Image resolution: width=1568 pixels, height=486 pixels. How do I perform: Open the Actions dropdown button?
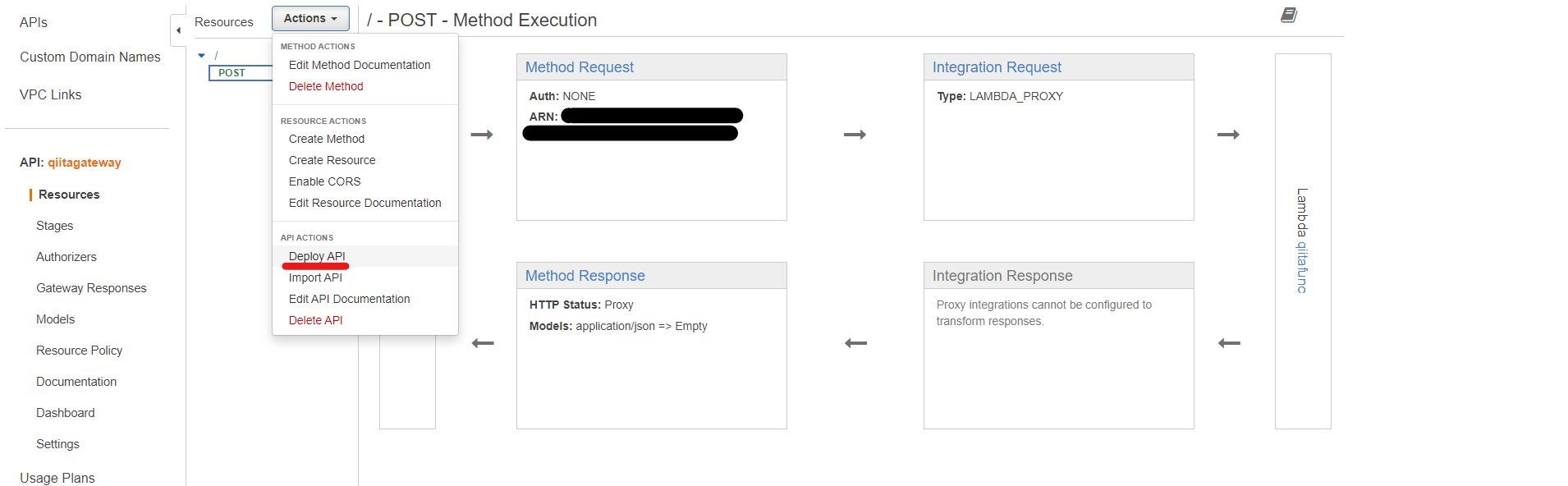click(x=310, y=18)
